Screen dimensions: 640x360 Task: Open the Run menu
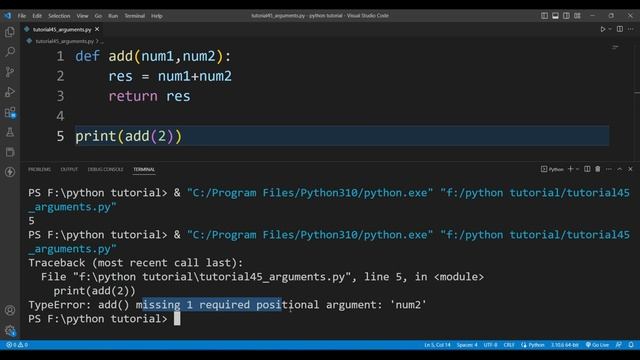[x=113, y=16]
